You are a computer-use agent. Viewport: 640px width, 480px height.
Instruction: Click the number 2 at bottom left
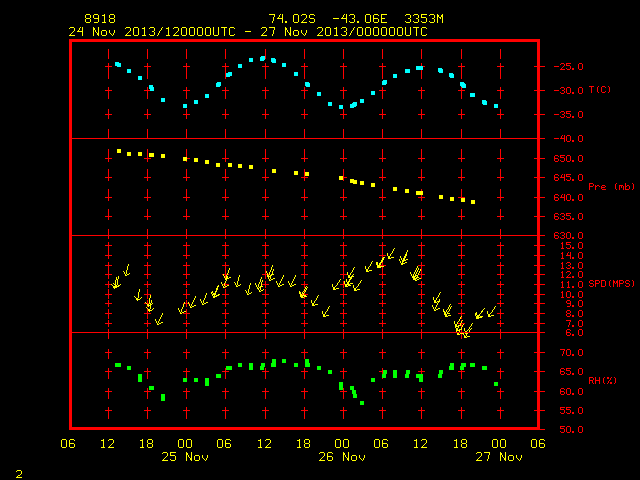pos(19,474)
